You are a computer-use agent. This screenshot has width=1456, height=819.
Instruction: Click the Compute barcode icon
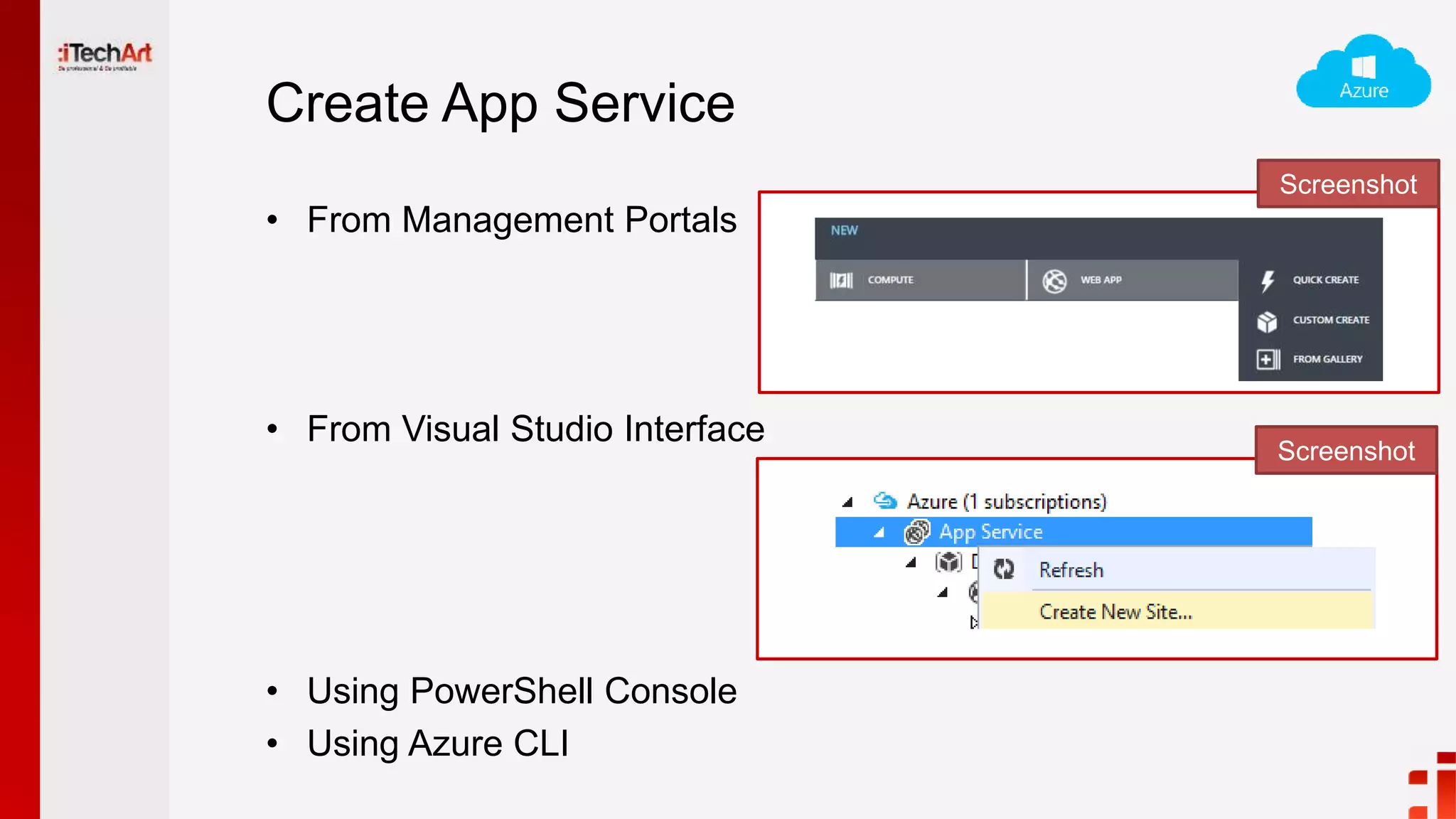tap(841, 280)
